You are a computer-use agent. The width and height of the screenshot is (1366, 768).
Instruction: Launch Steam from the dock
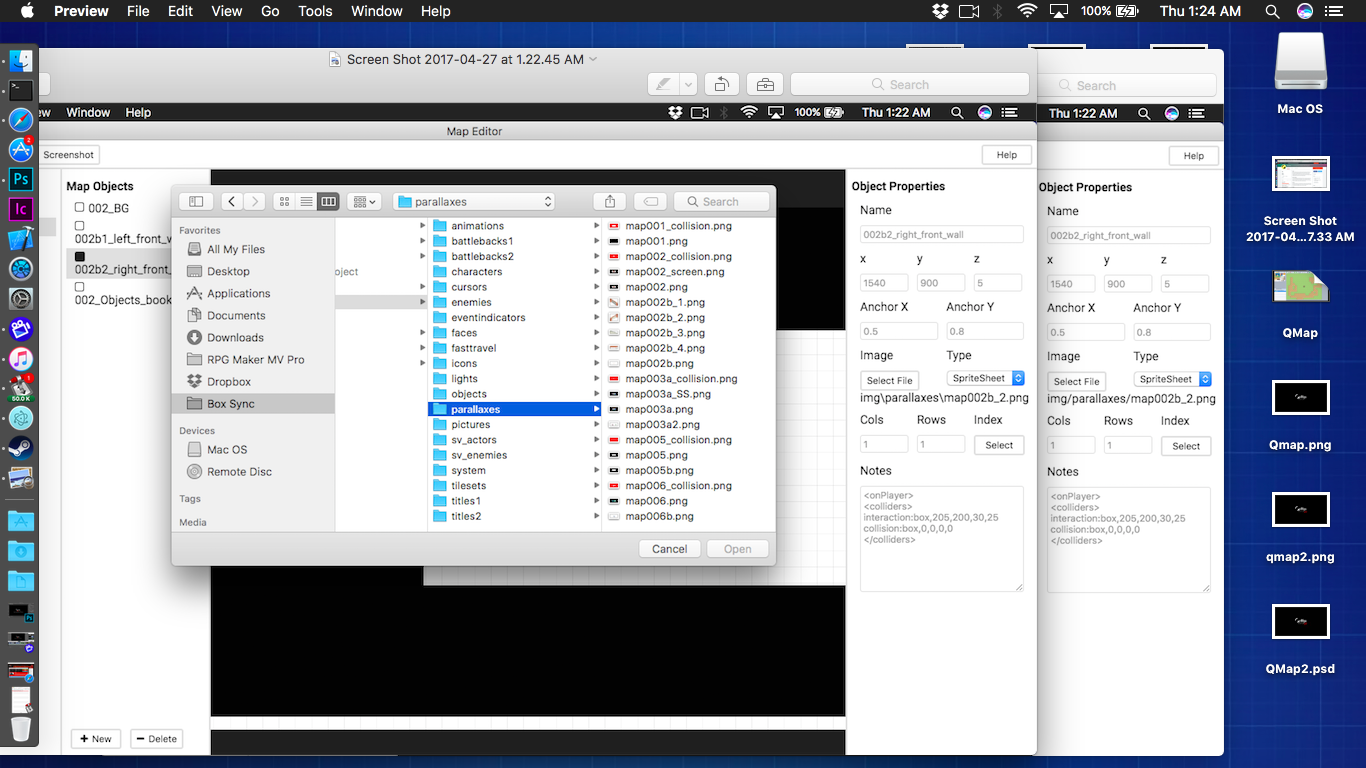(x=21, y=447)
